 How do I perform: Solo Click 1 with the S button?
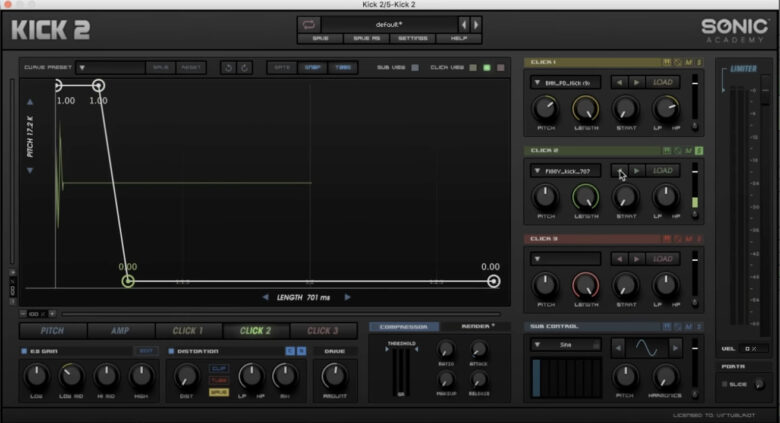[x=699, y=62]
